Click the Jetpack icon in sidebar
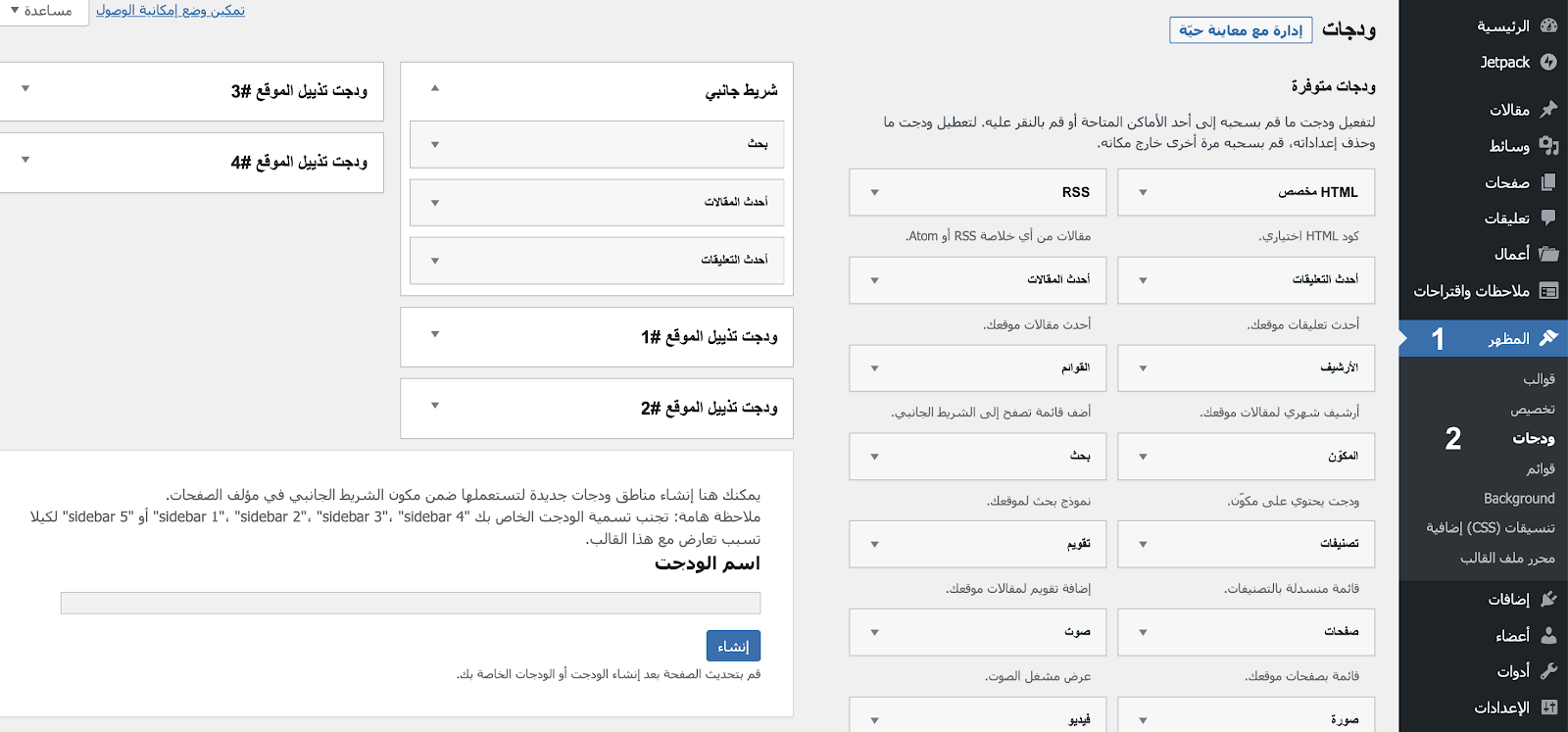The height and width of the screenshot is (732, 1568). click(1548, 62)
